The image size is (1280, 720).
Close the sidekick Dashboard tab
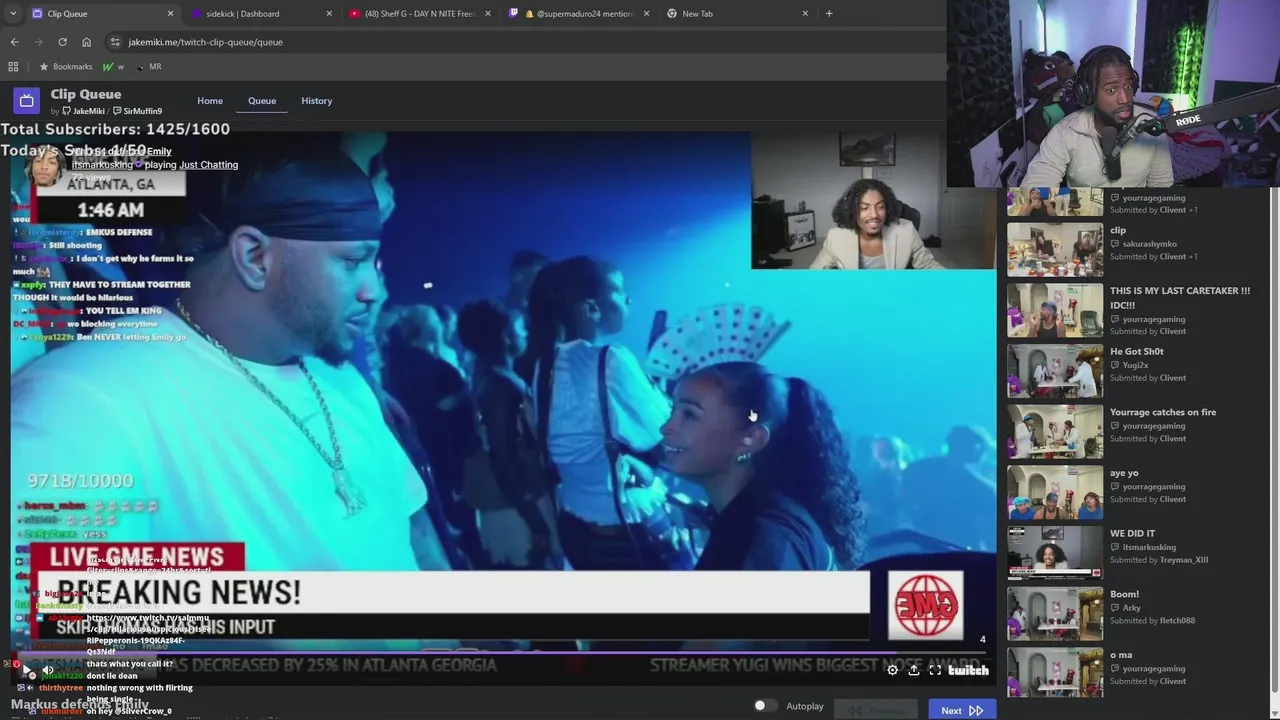tap(329, 13)
